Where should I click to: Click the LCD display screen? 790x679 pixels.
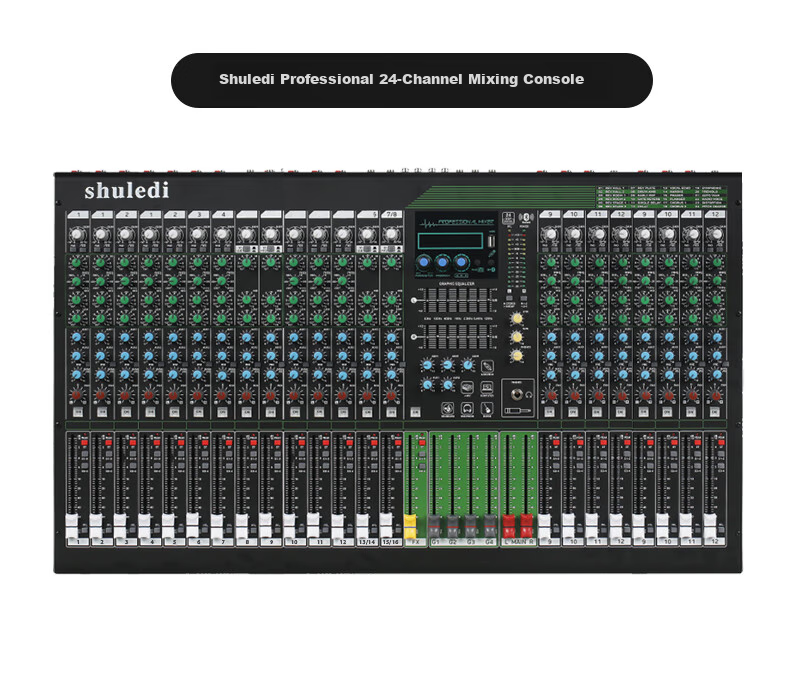(450, 240)
